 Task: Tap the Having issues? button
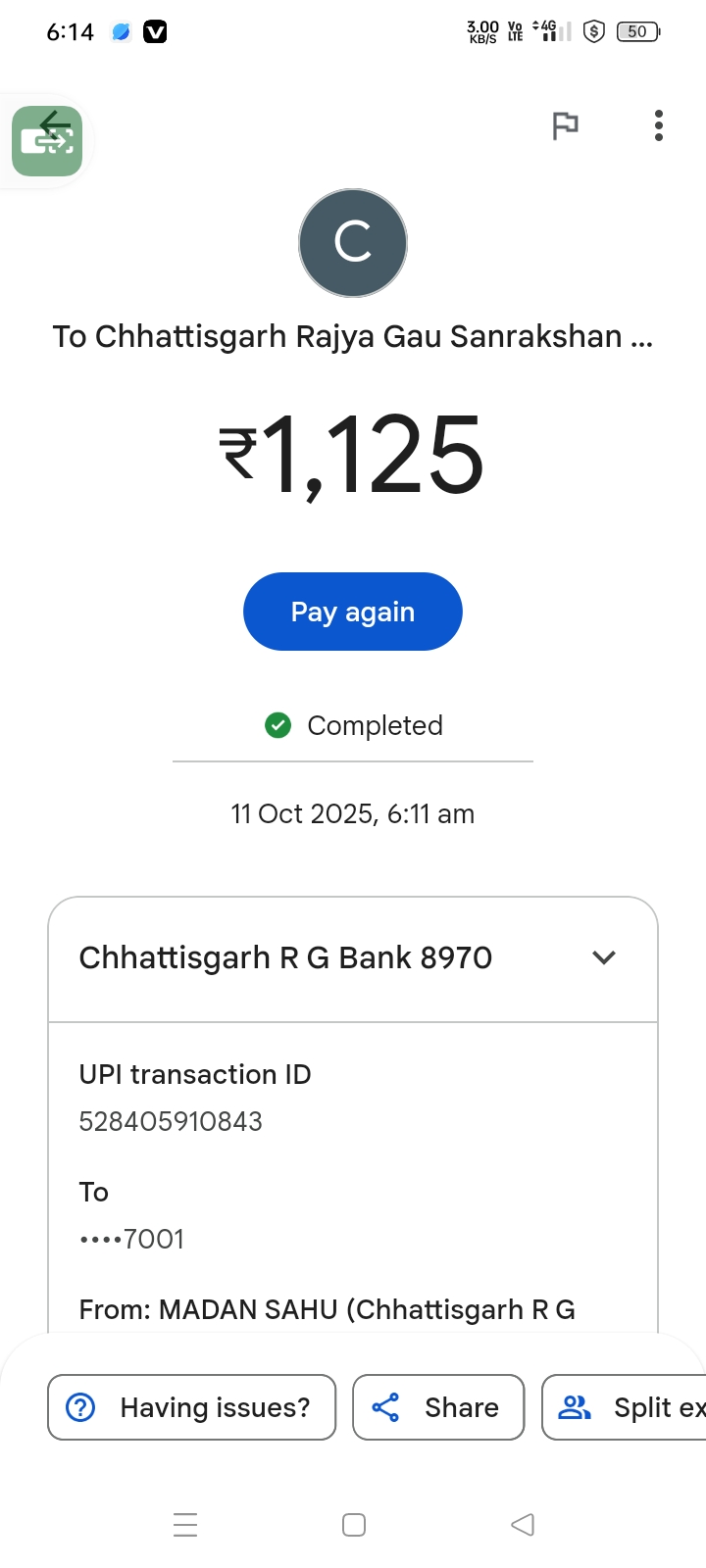click(192, 1407)
